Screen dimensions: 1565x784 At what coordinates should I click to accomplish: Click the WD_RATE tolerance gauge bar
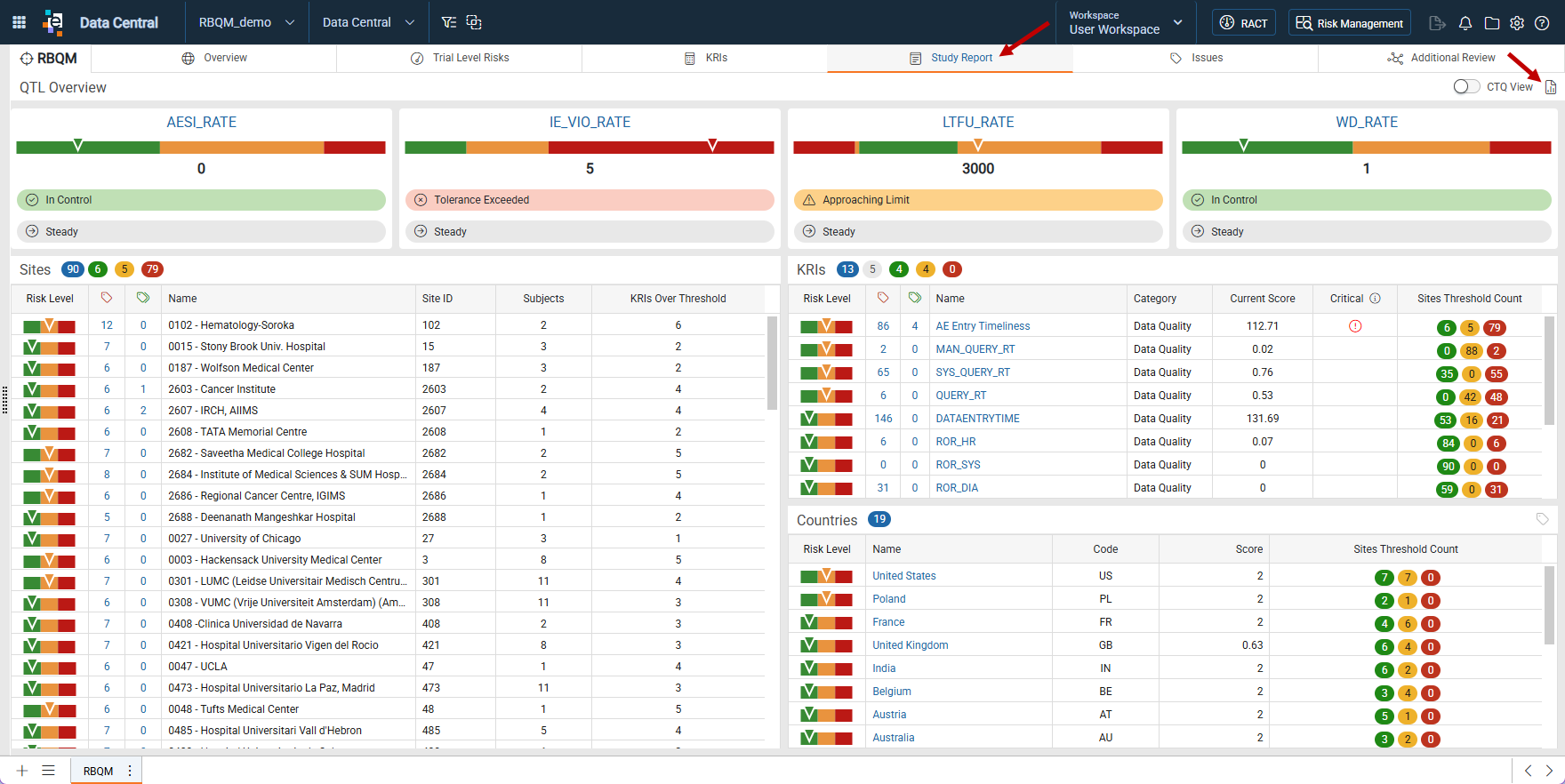tap(1367, 148)
